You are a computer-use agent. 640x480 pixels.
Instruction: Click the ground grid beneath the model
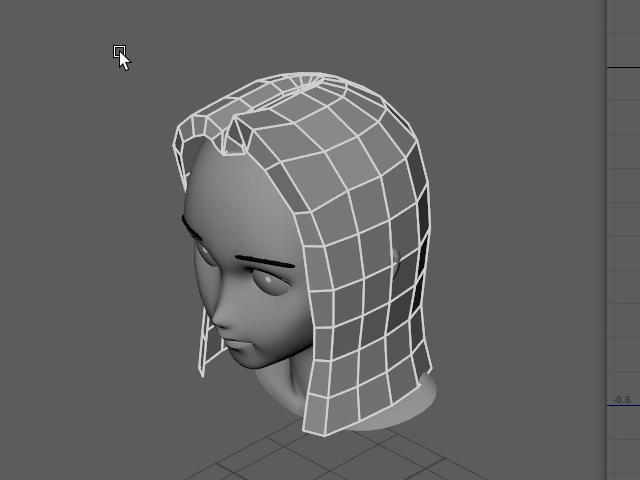pos(400,455)
